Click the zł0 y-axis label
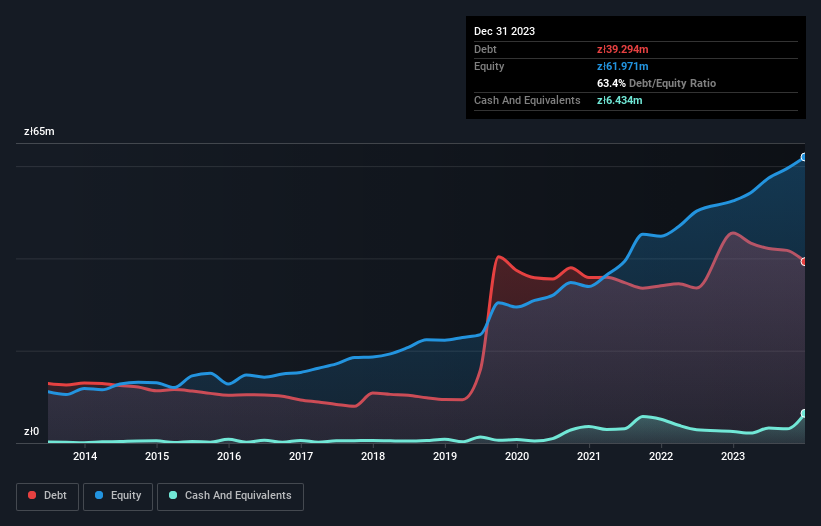The image size is (821, 526). [x=31, y=431]
